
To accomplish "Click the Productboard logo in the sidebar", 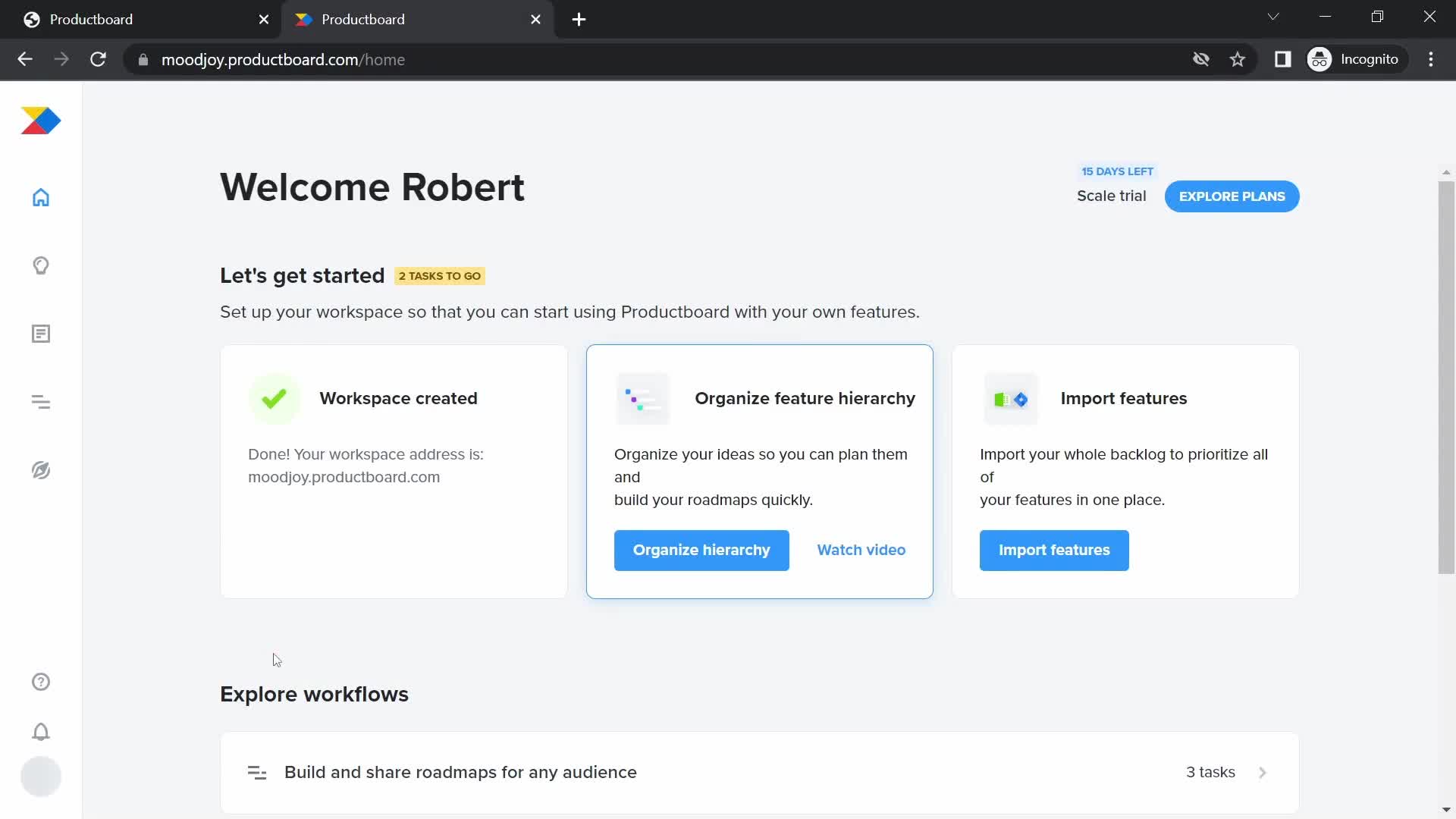I will tap(41, 121).
